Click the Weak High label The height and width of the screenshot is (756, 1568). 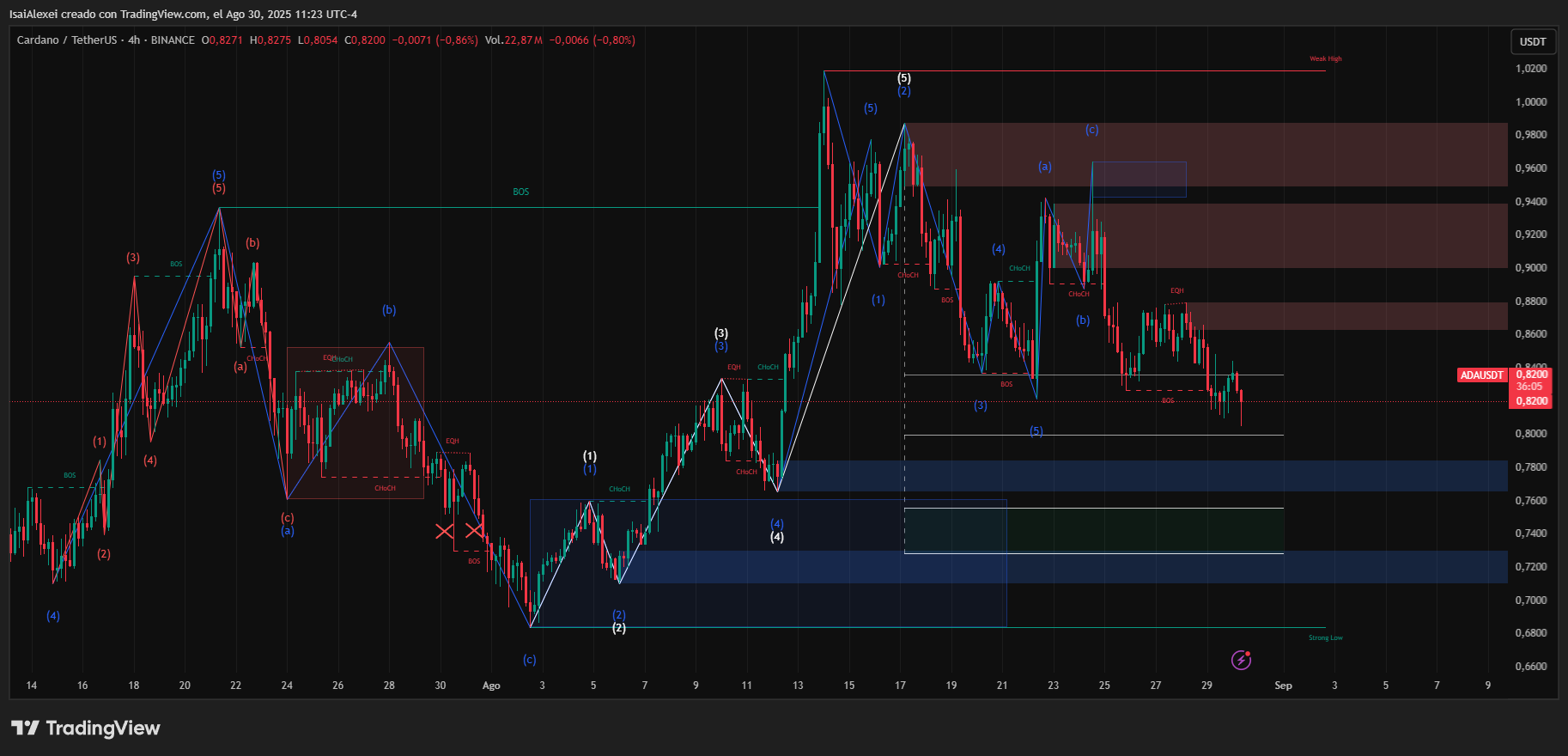point(1325,59)
